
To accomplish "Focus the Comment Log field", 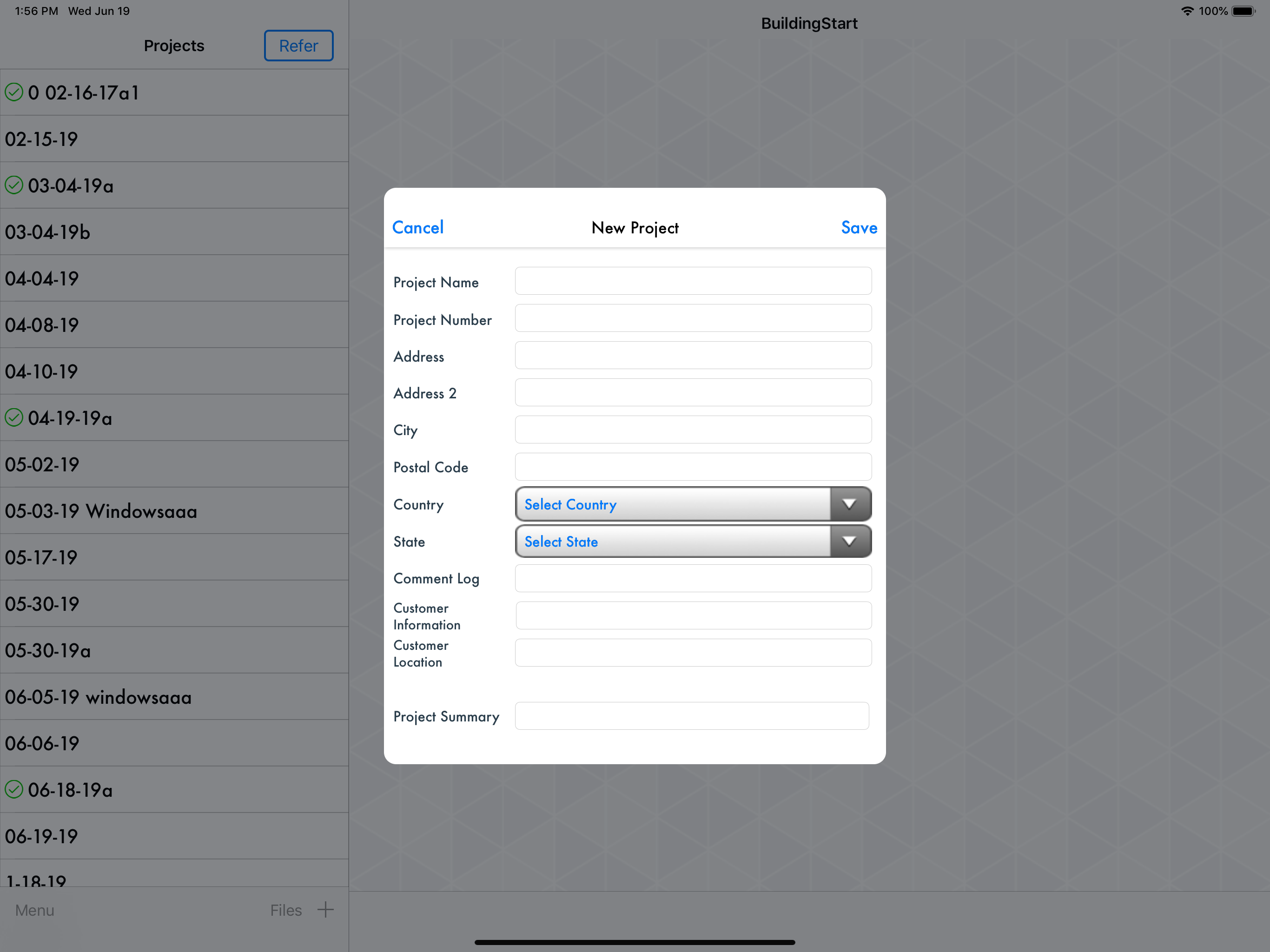I will point(693,578).
